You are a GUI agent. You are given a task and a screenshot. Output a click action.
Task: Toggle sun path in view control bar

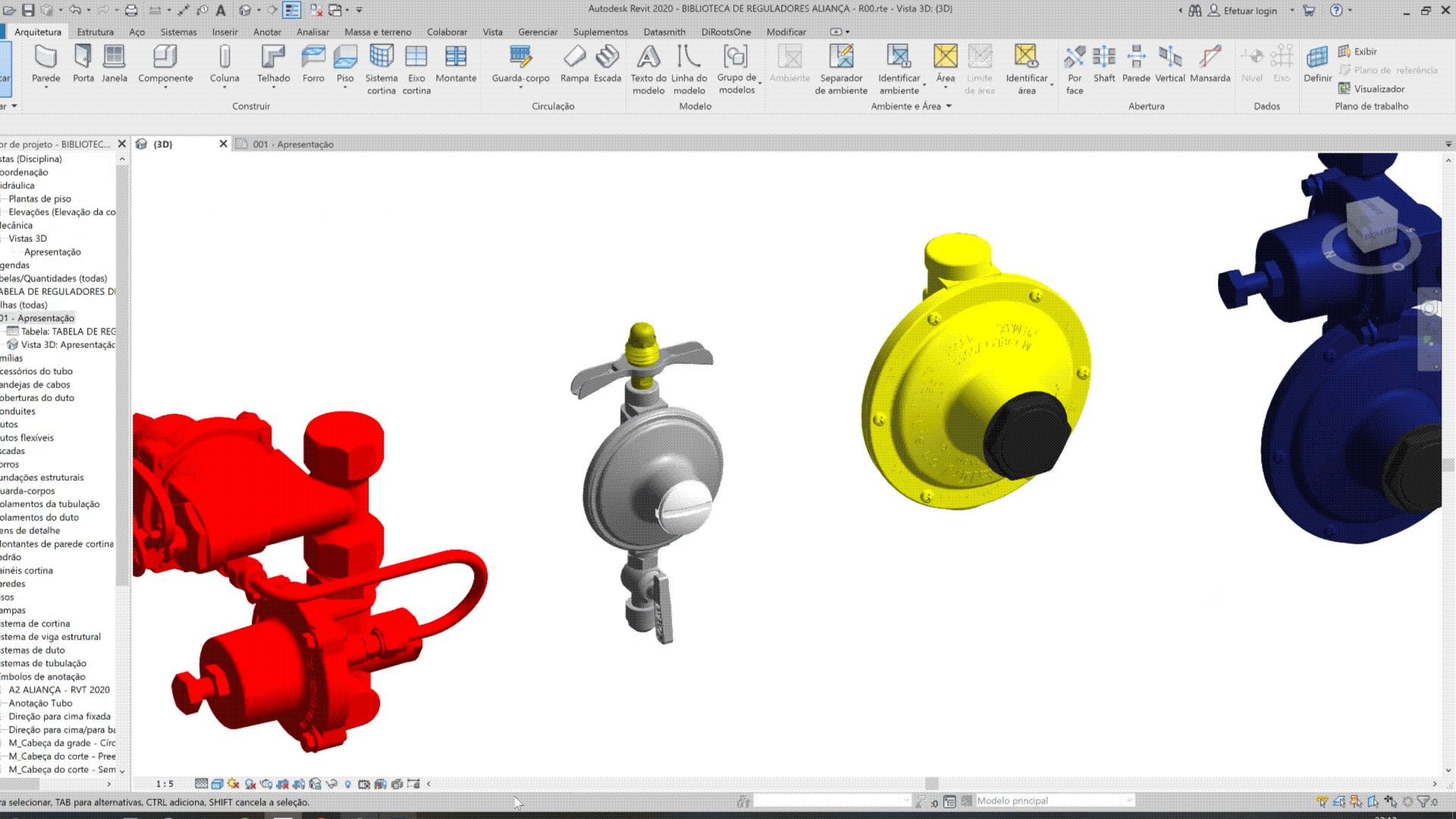[234, 784]
